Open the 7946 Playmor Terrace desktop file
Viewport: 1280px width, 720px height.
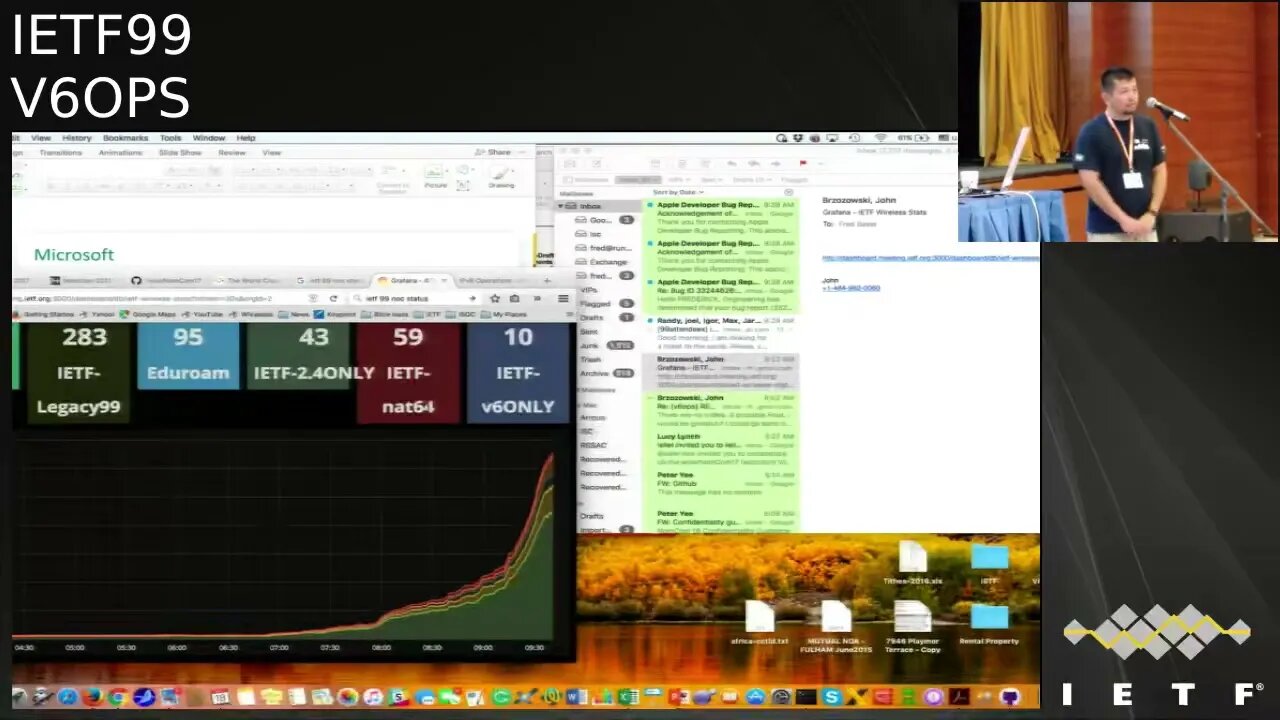pos(912,626)
